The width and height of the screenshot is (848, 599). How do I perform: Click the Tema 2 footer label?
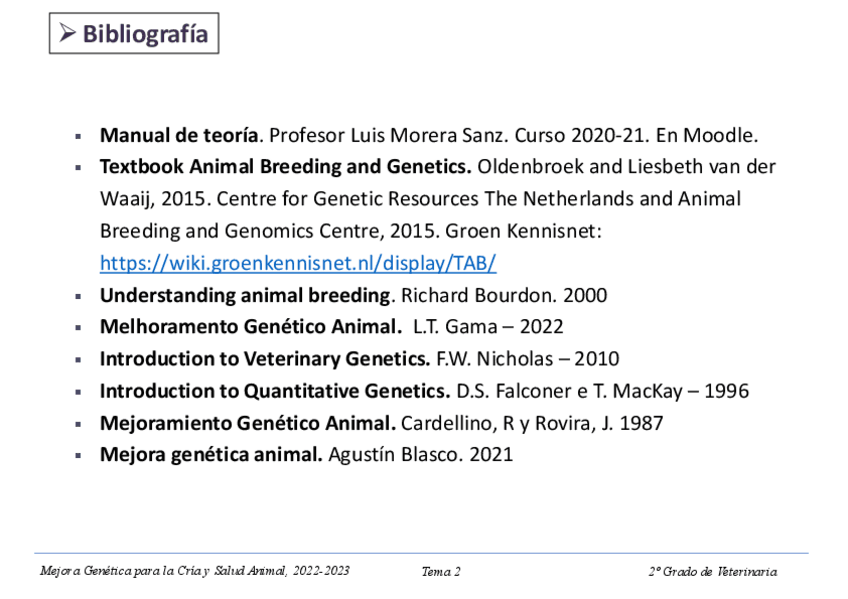click(441, 572)
